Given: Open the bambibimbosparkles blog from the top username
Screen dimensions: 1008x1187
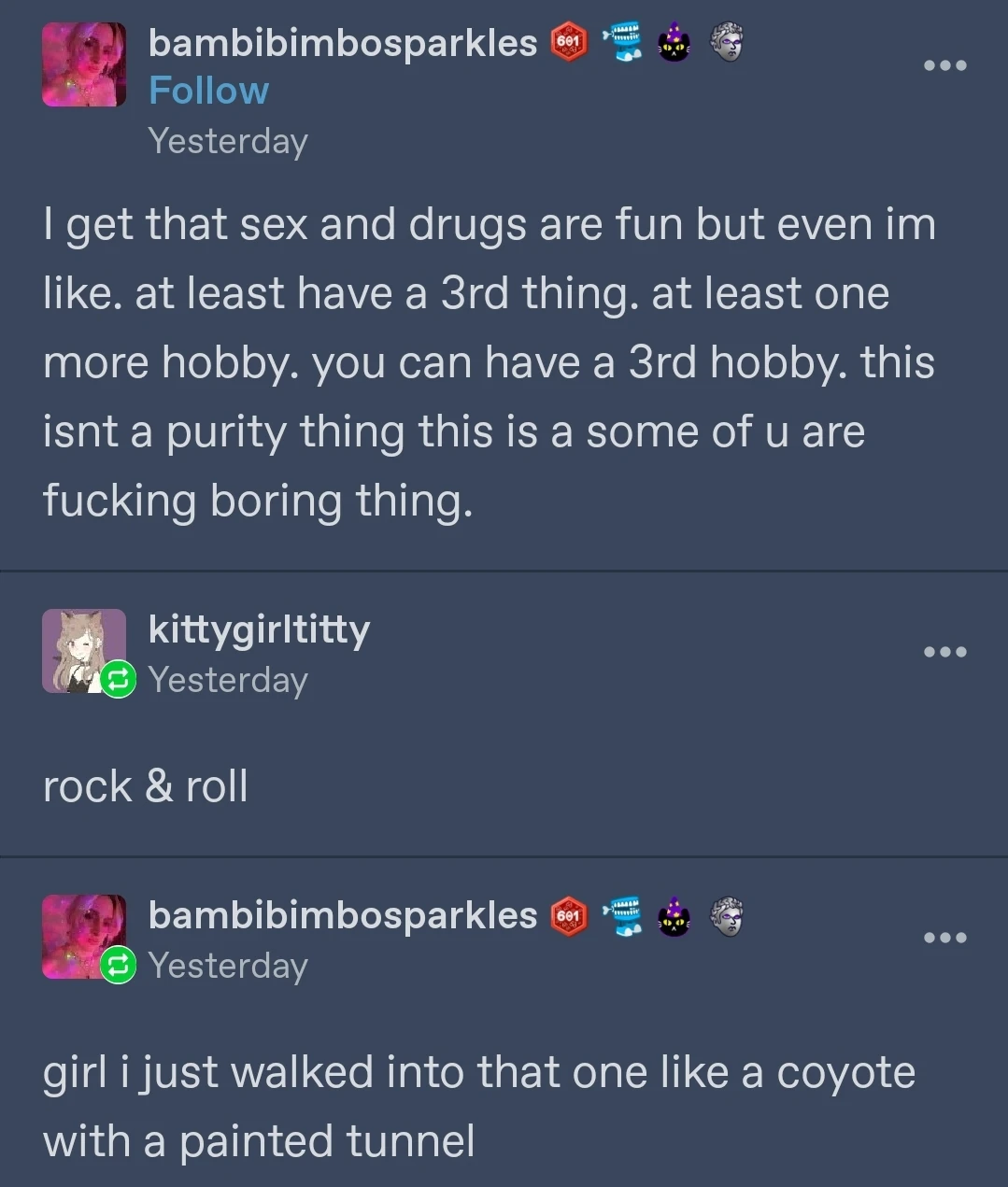Looking at the screenshot, I should [343, 43].
